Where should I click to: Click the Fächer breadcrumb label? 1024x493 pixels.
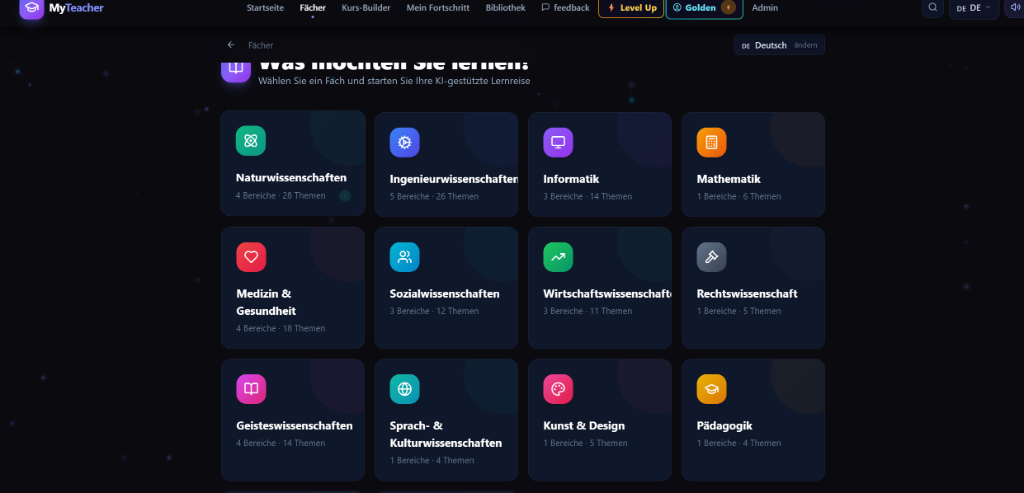pyautogui.click(x=261, y=45)
